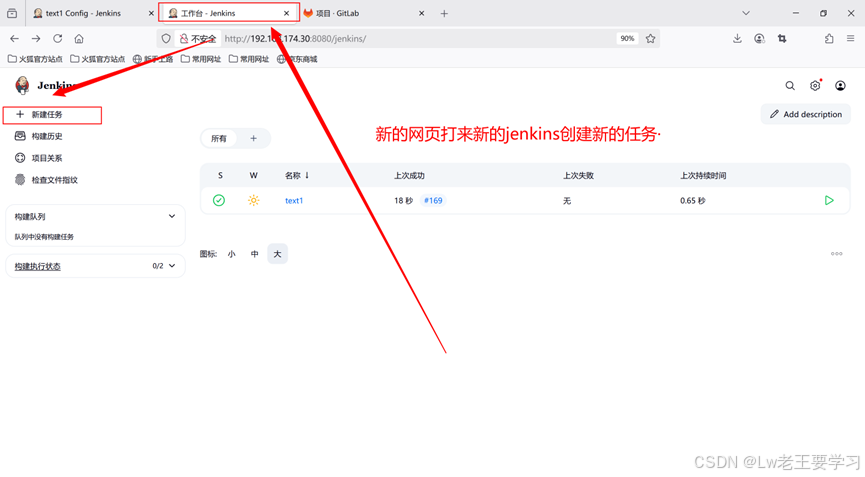The image size is (865, 477).
Task: Click the sunny weather icon of text1
Action: coord(253,200)
